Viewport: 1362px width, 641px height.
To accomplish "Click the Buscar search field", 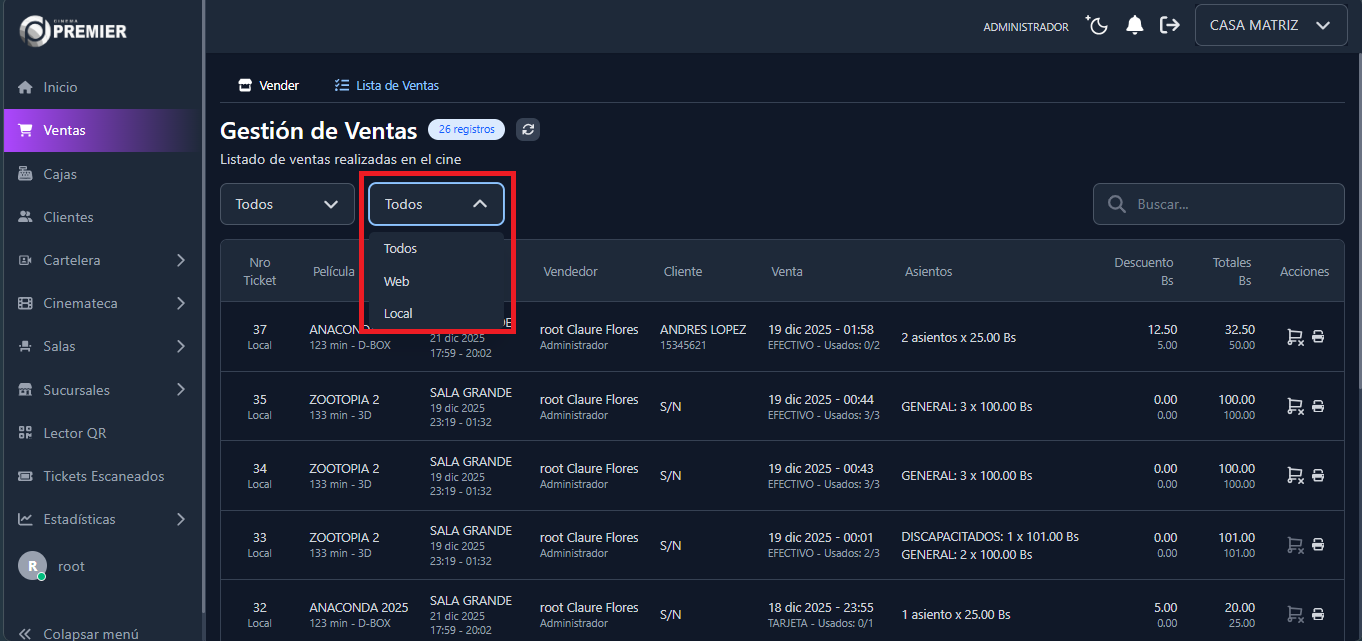I will pos(1230,204).
